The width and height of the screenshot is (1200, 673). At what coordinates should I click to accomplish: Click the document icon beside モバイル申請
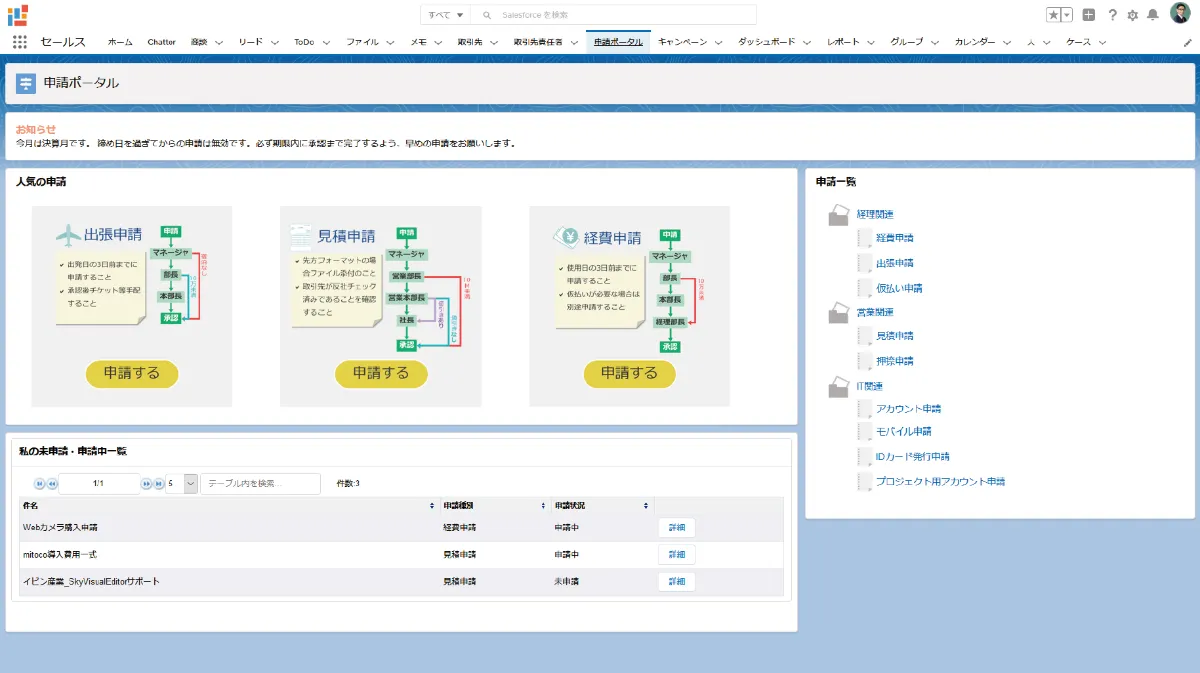865,432
